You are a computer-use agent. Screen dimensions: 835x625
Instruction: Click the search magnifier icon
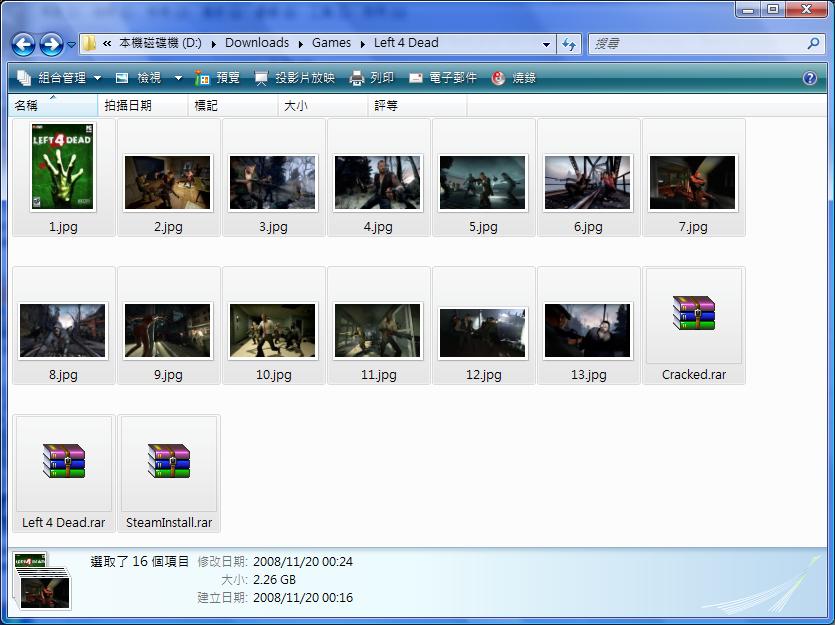click(813, 44)
